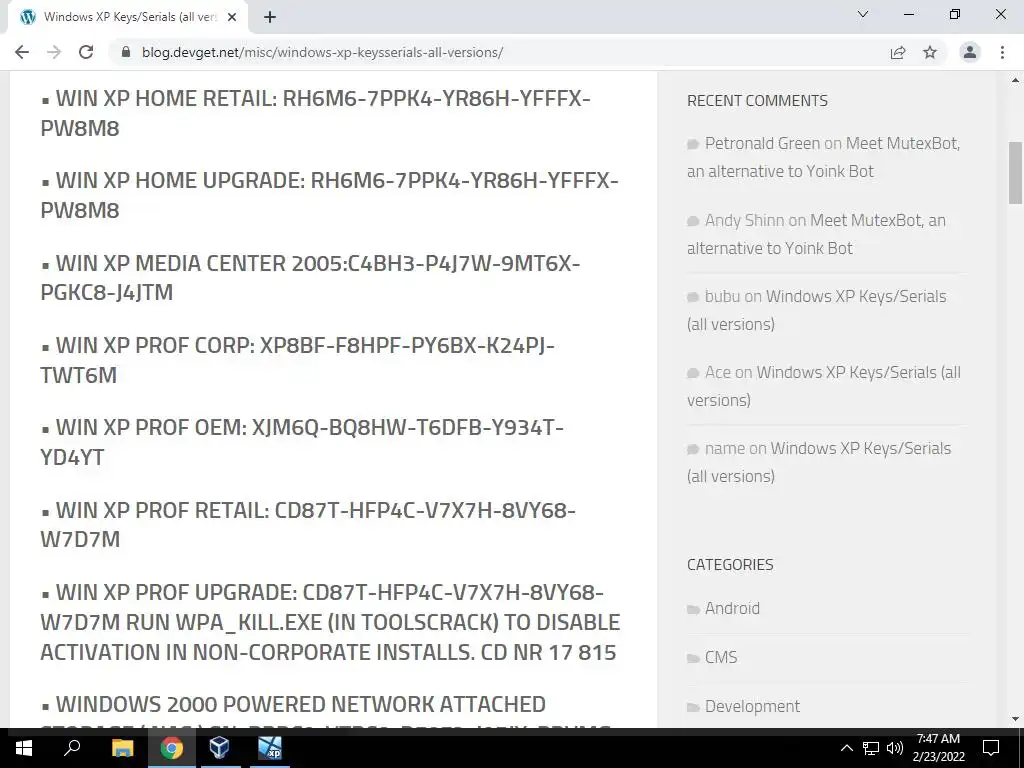Click the browser back arrow
Screen dimensions: 1024x768
click(22, 52)
